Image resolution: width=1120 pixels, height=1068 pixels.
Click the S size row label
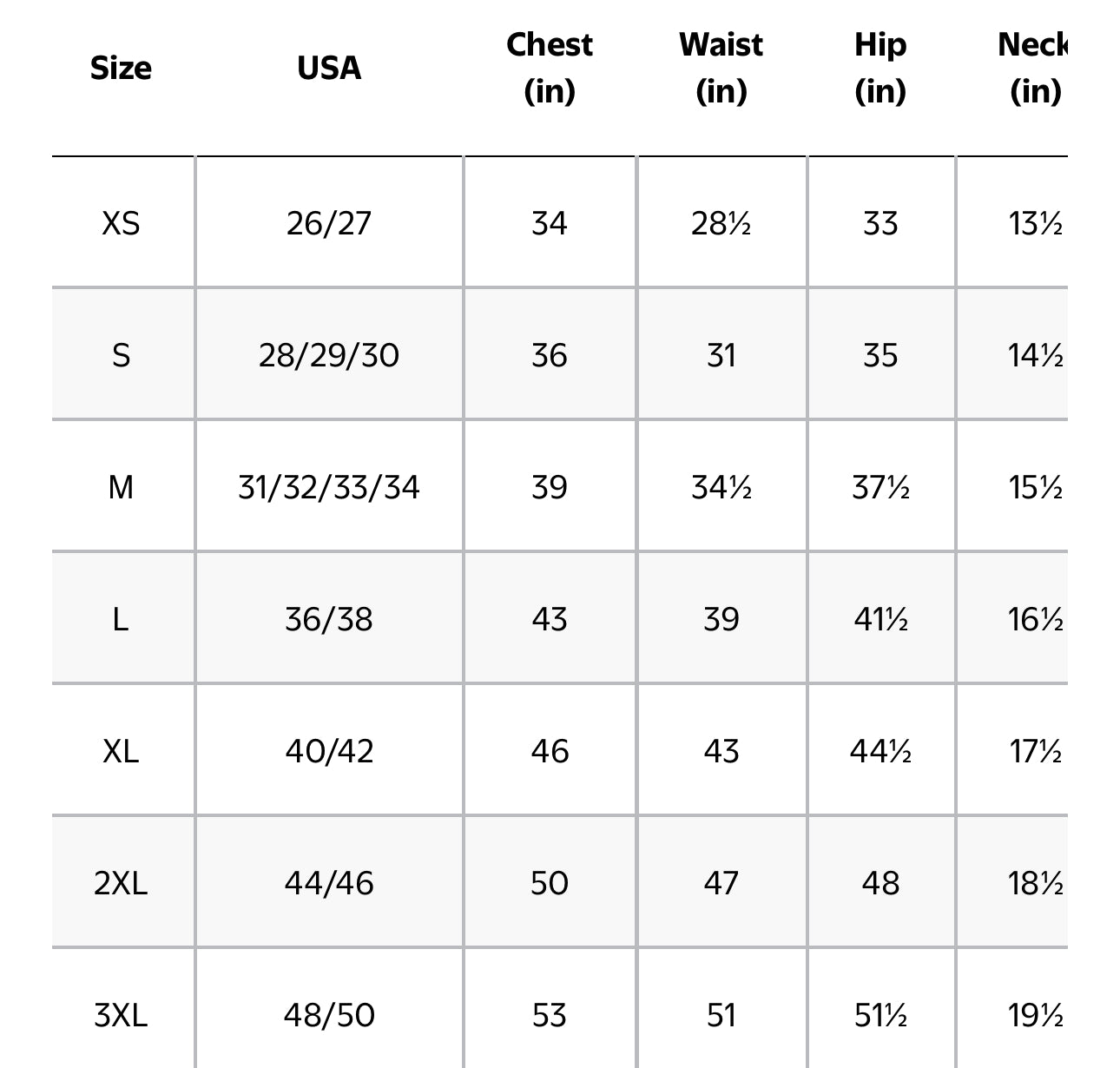click(x=121, y=355)
